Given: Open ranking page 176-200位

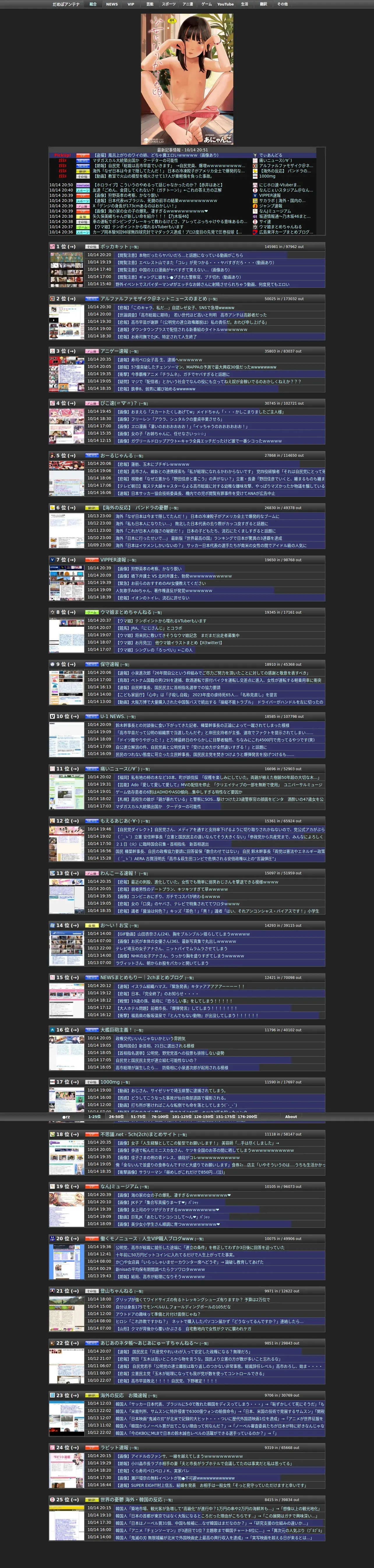Looking at the screenshot, I should (247, 1116).
